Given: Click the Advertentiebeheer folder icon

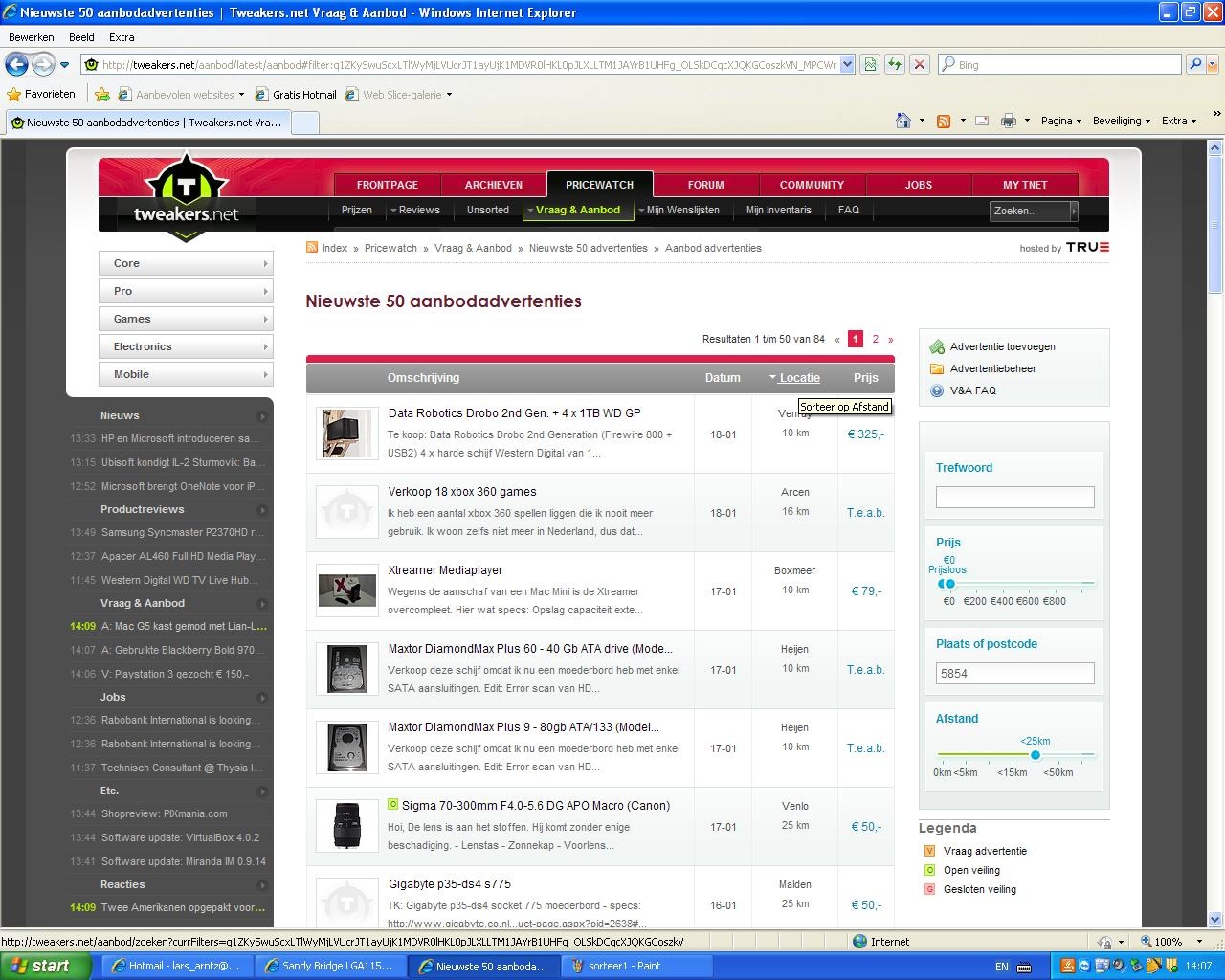Looking at the screenshot, I should tap(937, 368).
